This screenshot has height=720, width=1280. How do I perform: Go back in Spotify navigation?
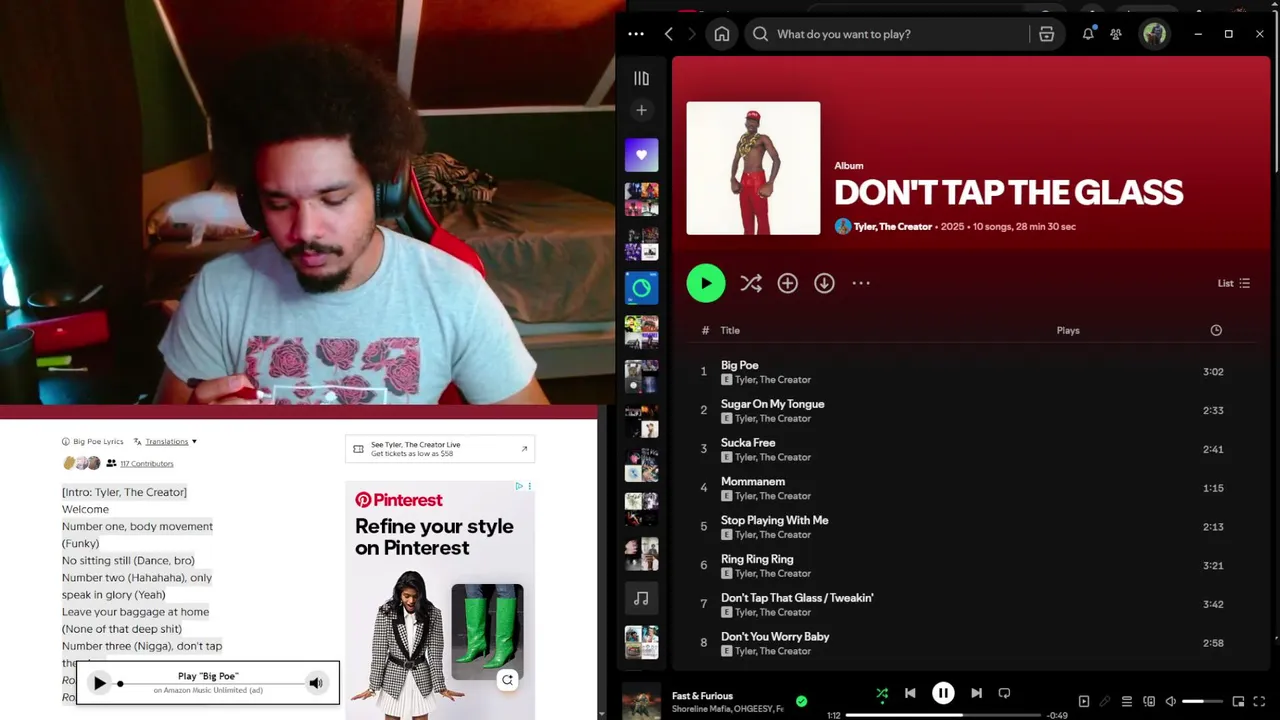[x=669, y=34]
